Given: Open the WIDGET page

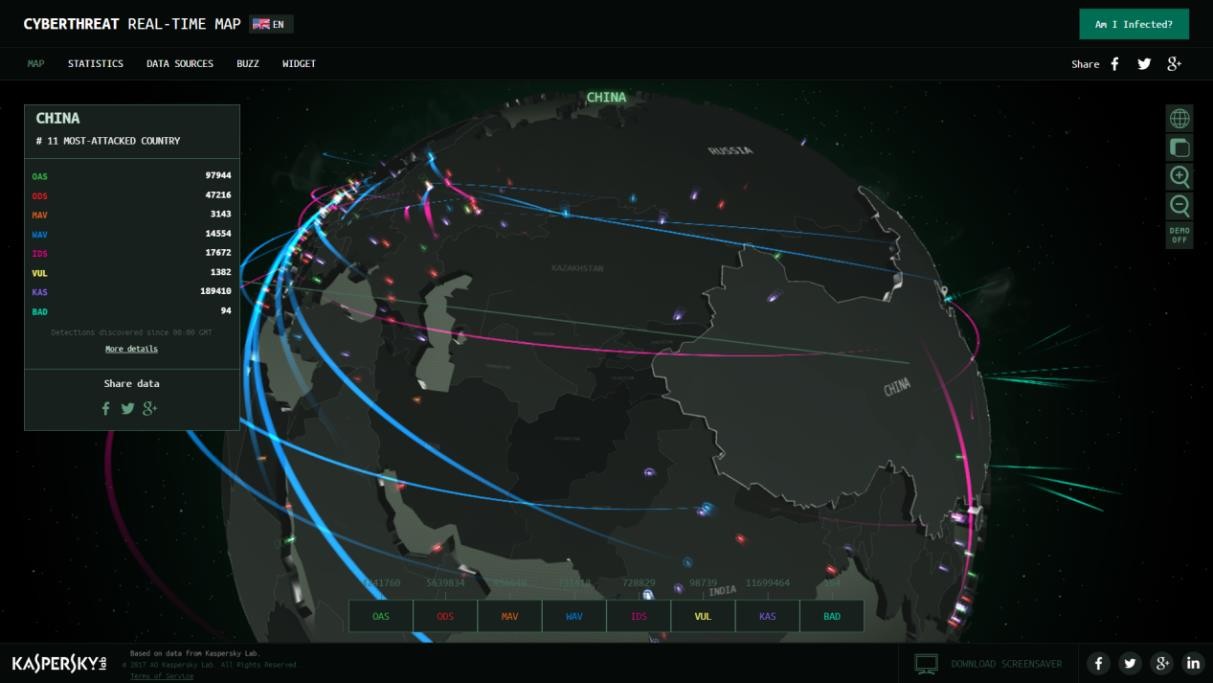Looking at the screenshot, I should (x=299, y=64).
